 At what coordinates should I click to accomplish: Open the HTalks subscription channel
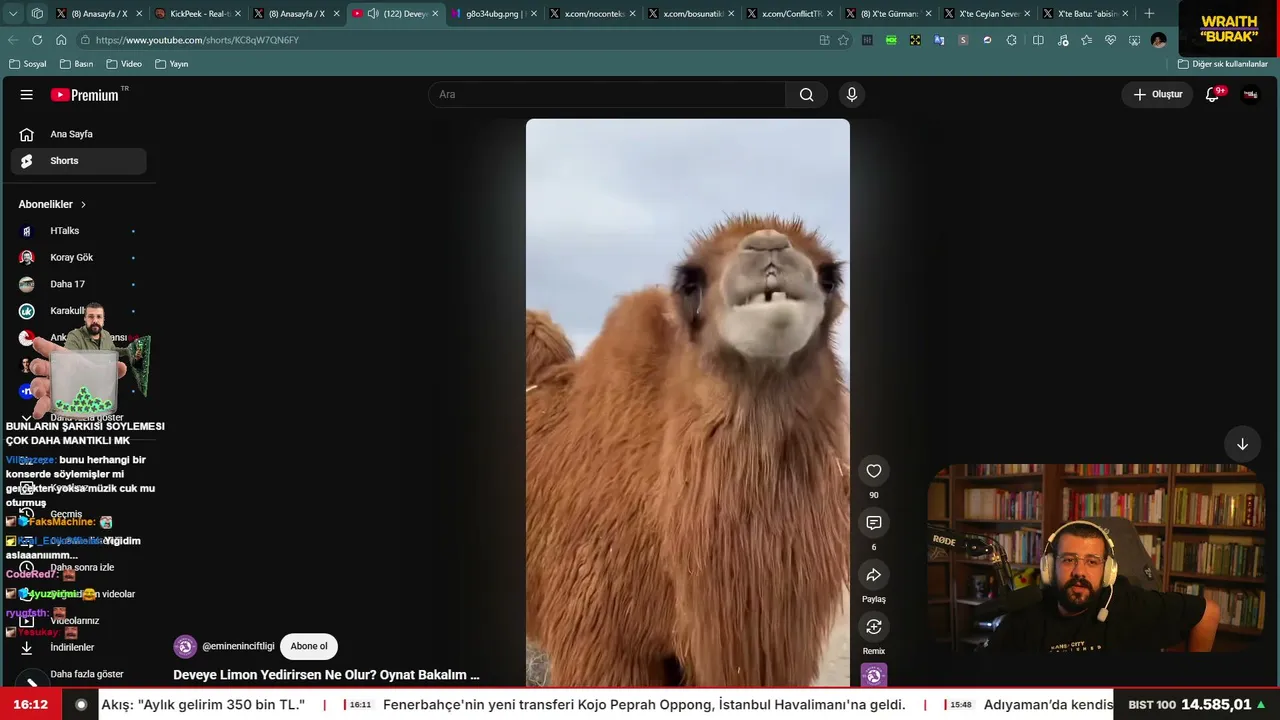[78, 231]
